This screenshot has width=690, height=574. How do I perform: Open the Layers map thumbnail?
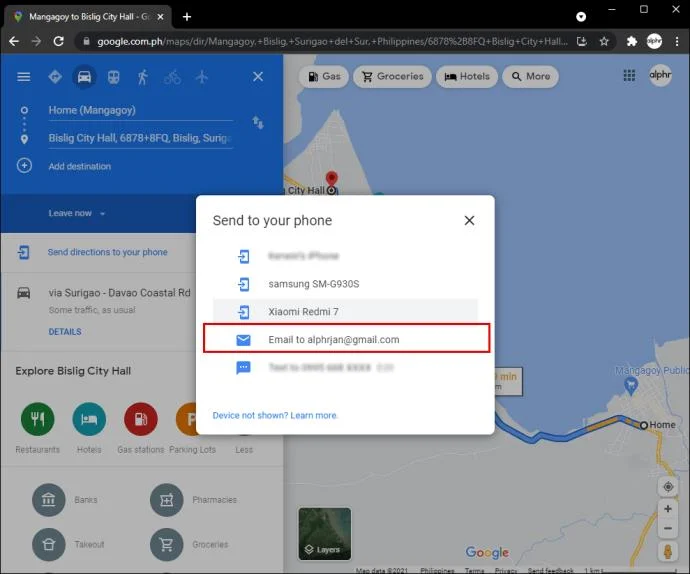click(x=325, y=534)
